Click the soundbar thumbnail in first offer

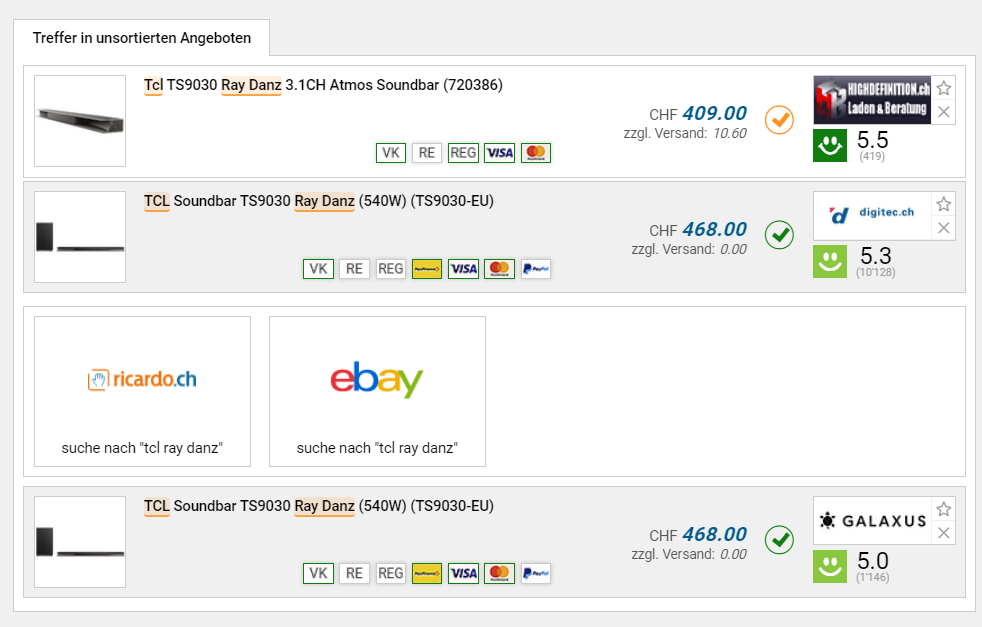80,121
